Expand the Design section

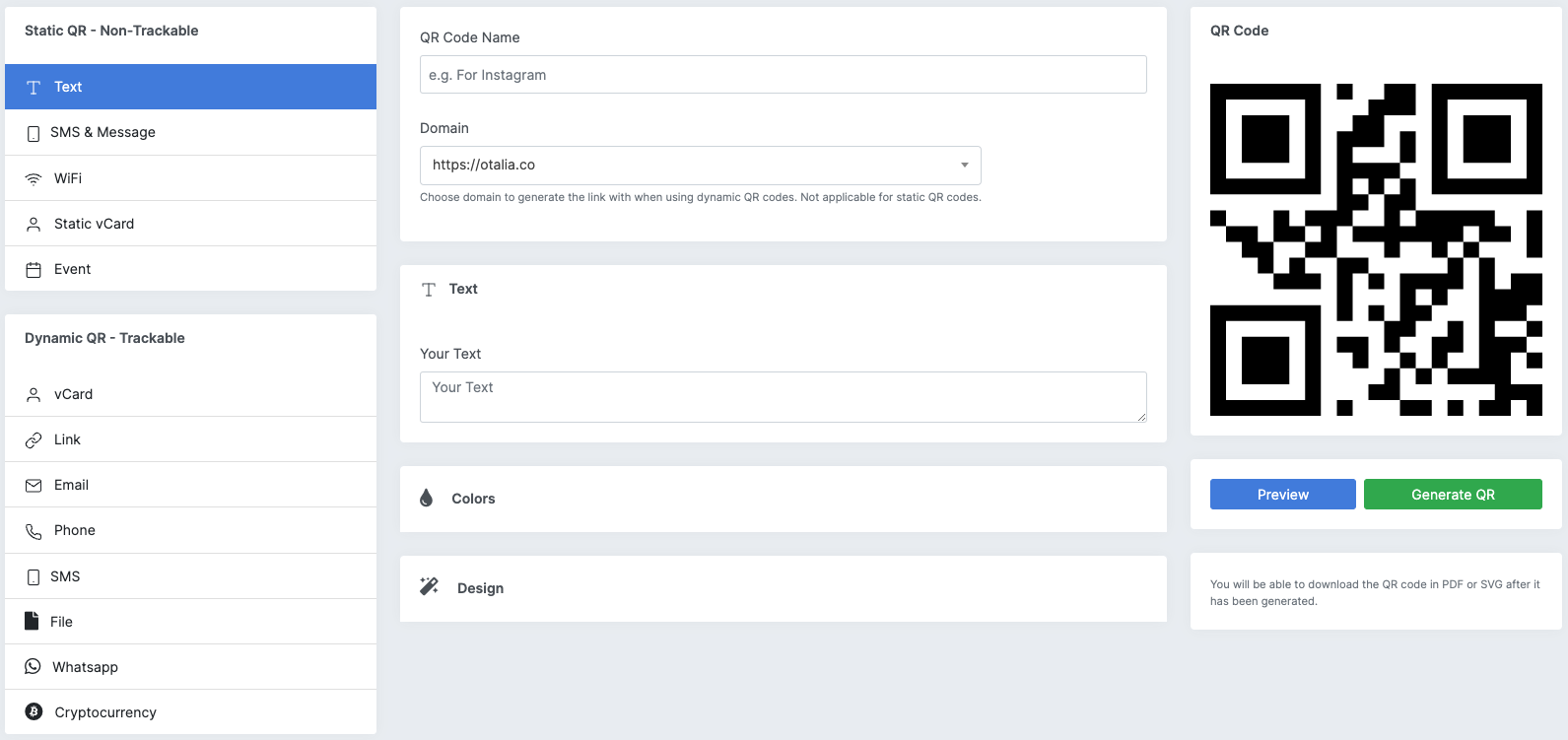(x=784, y=588)
